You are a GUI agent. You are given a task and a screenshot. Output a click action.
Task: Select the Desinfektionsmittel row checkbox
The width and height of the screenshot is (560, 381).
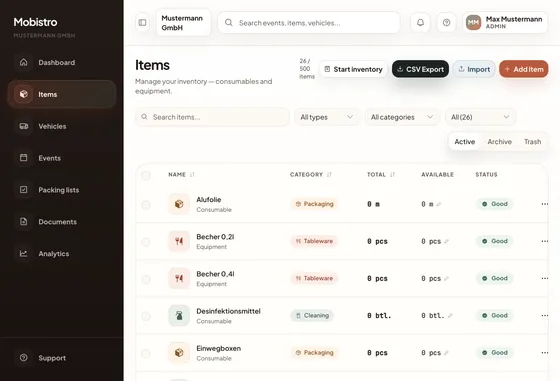click(146, 316)
